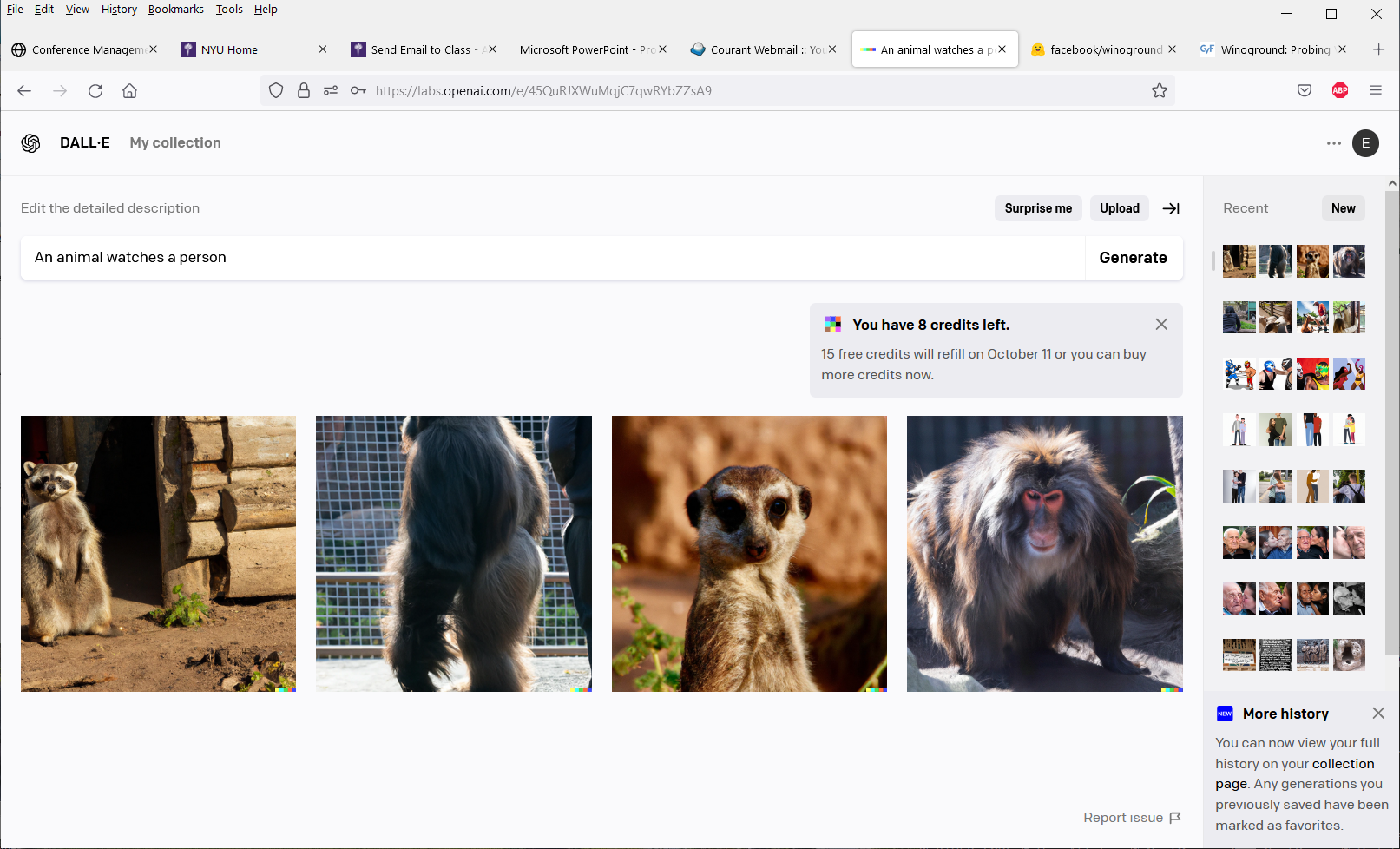Open the user account avatar E
This screenshot has width=1400, height=849.
[1365, 143]
